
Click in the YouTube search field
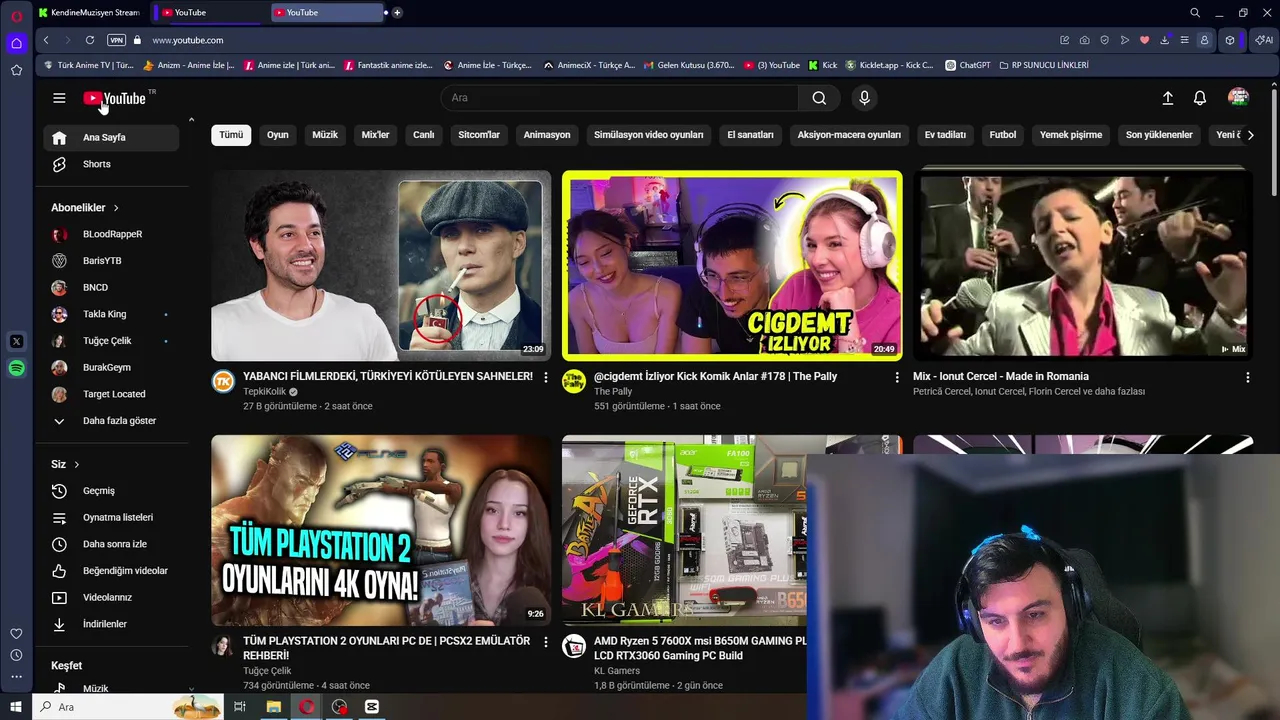[x=620, y=98]
